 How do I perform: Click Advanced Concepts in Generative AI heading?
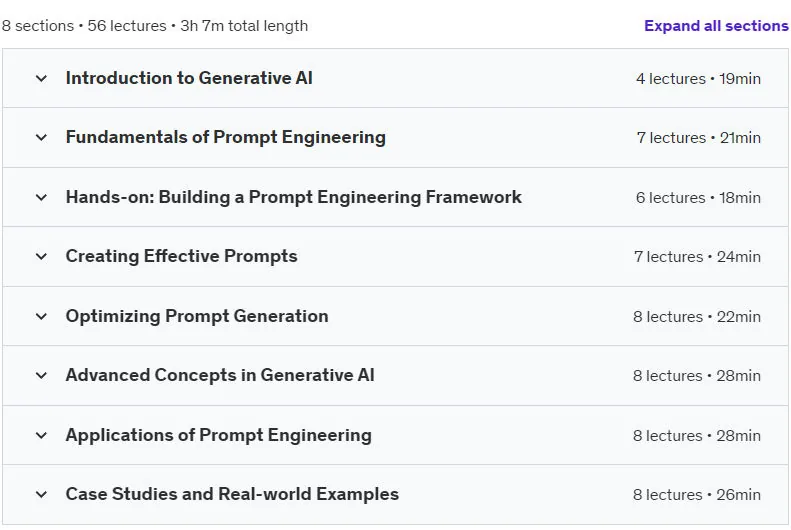(x=220, y=375)
